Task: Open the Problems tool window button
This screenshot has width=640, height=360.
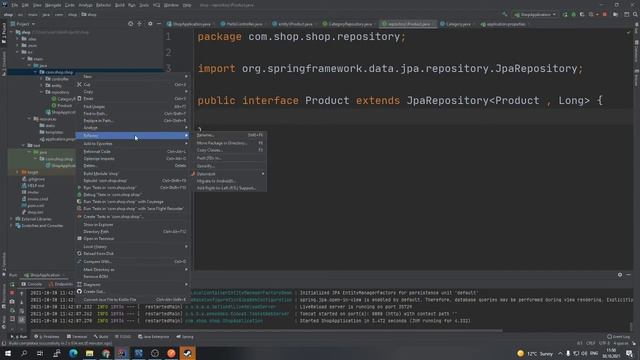Action: (47, 337)
